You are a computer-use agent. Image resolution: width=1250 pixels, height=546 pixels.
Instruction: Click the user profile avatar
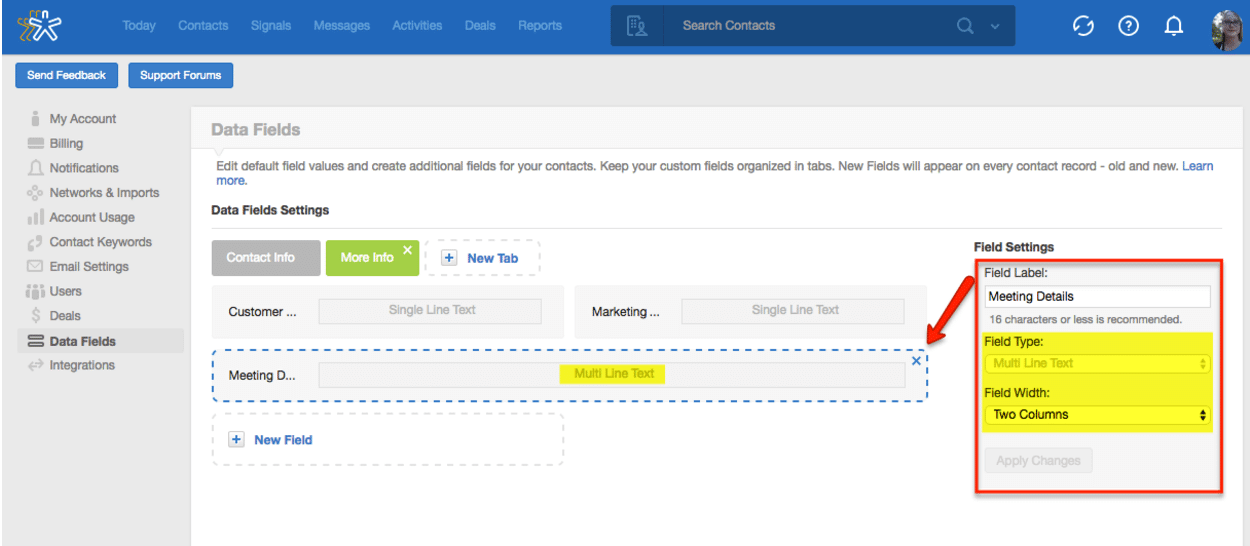point(1226,29)
